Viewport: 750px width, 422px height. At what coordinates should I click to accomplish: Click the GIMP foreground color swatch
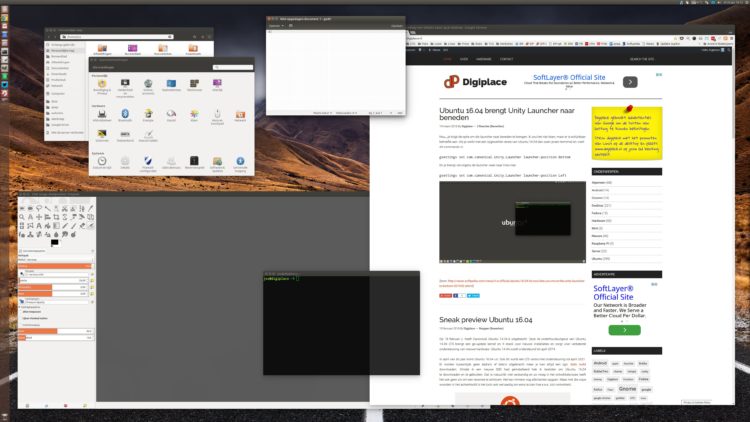[54, 242]
